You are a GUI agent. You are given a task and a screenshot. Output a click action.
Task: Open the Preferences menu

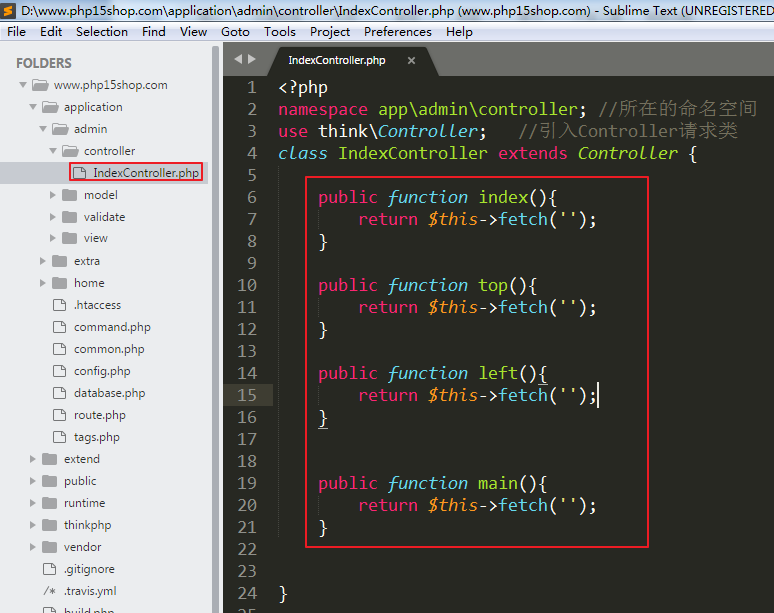click(397, 31)
